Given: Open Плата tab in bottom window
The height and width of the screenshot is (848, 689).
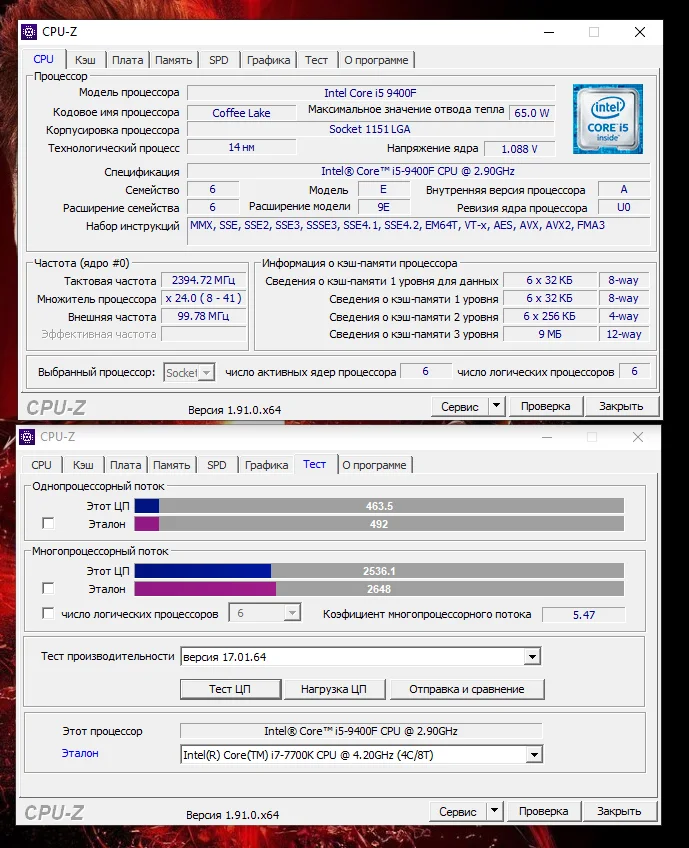Looking at the screenshot, I should click(x=125, y=465).
